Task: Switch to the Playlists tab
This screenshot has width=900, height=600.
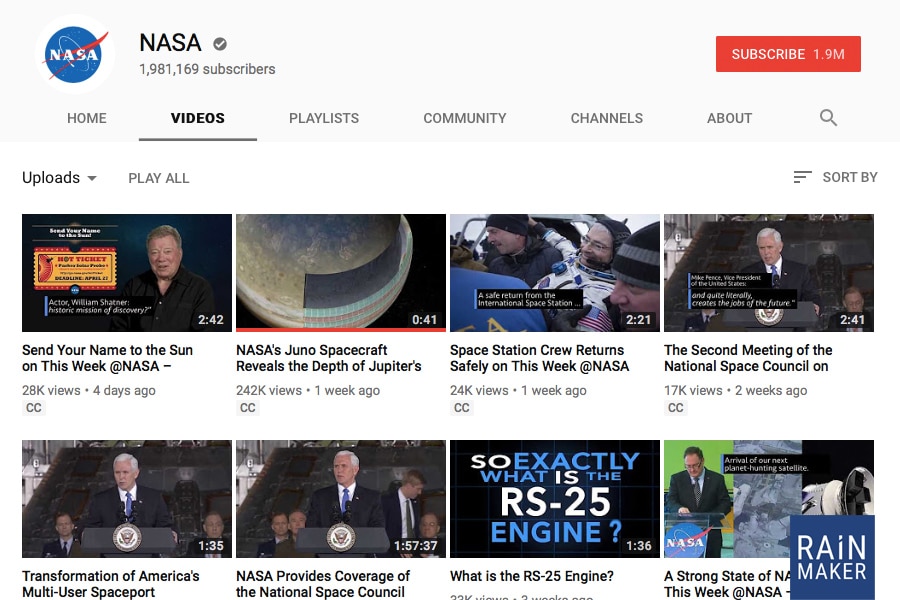Action: tap(324, 118)
